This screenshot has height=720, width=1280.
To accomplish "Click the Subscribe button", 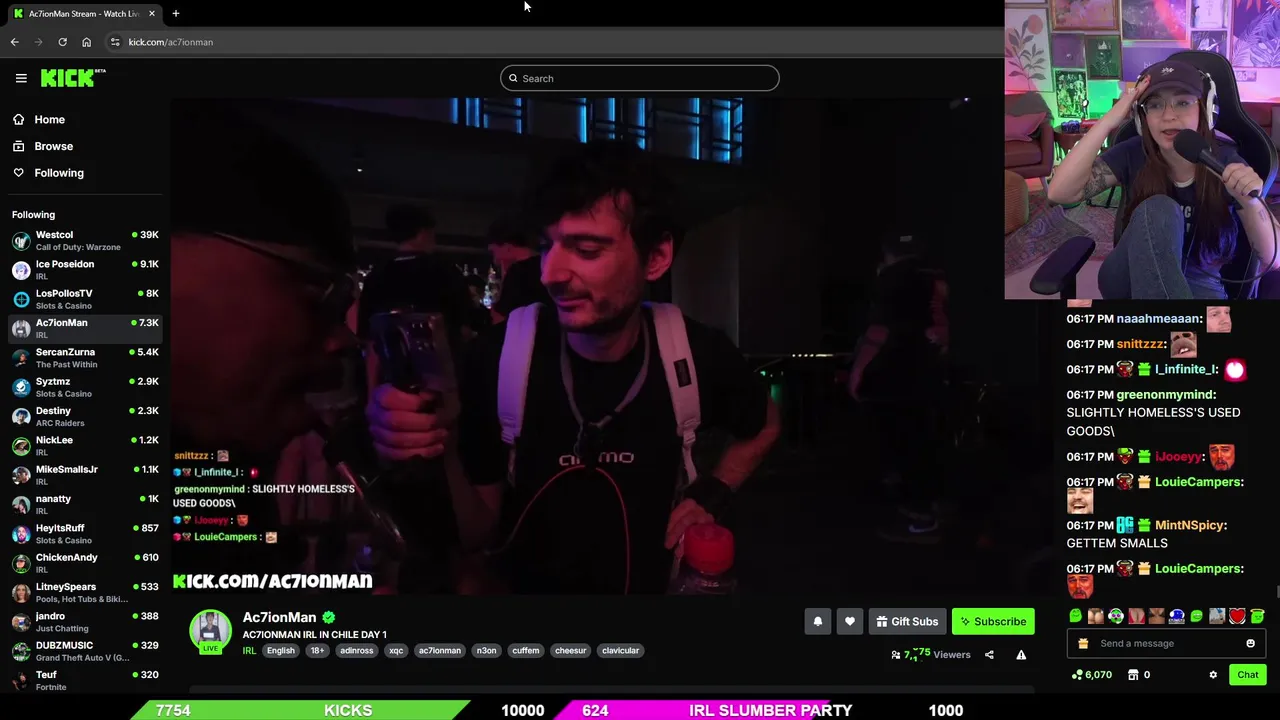I will click(x=993, y=621).
